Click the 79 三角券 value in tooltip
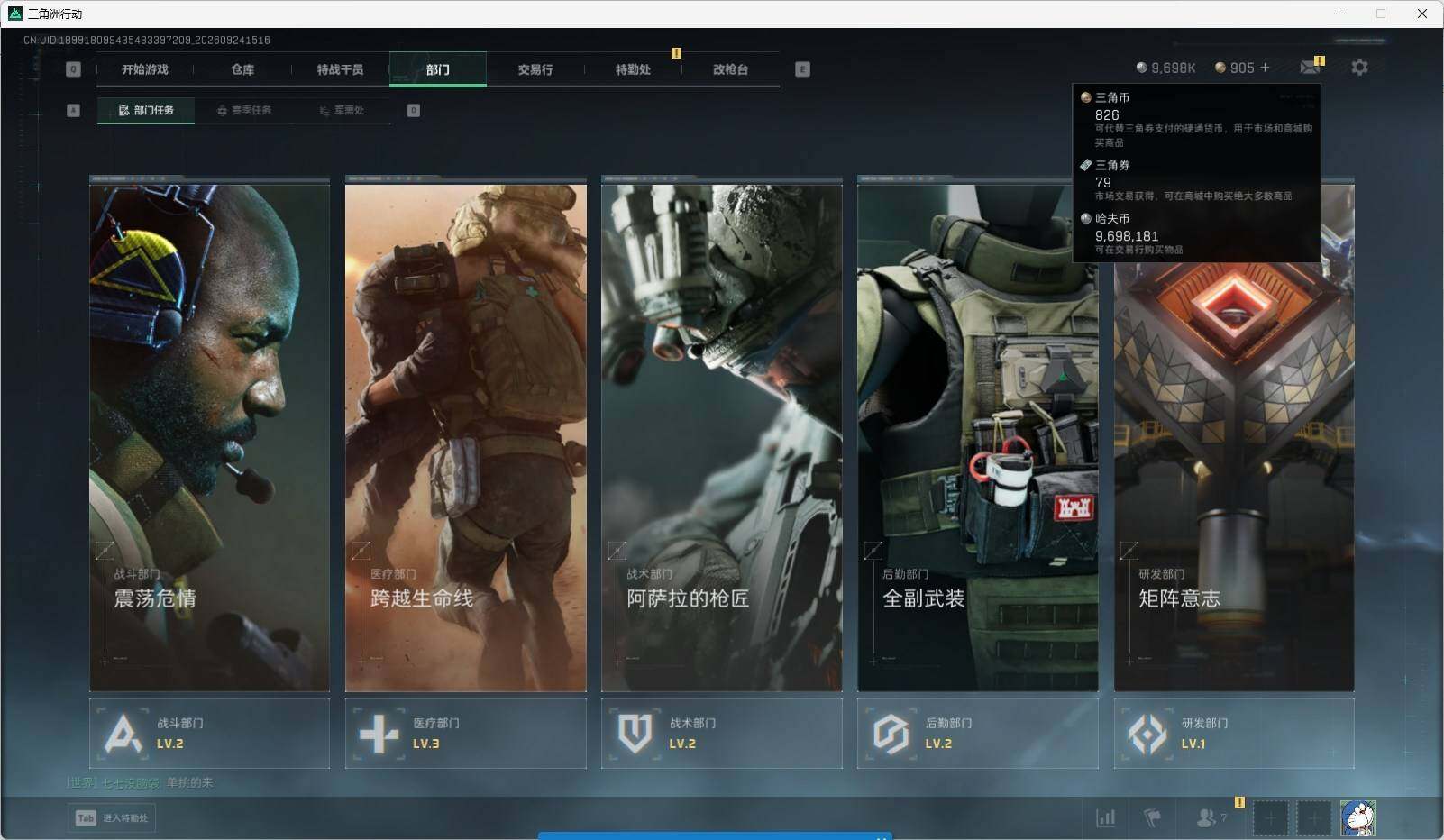The image size is (1444, 840). (1103, 182)
